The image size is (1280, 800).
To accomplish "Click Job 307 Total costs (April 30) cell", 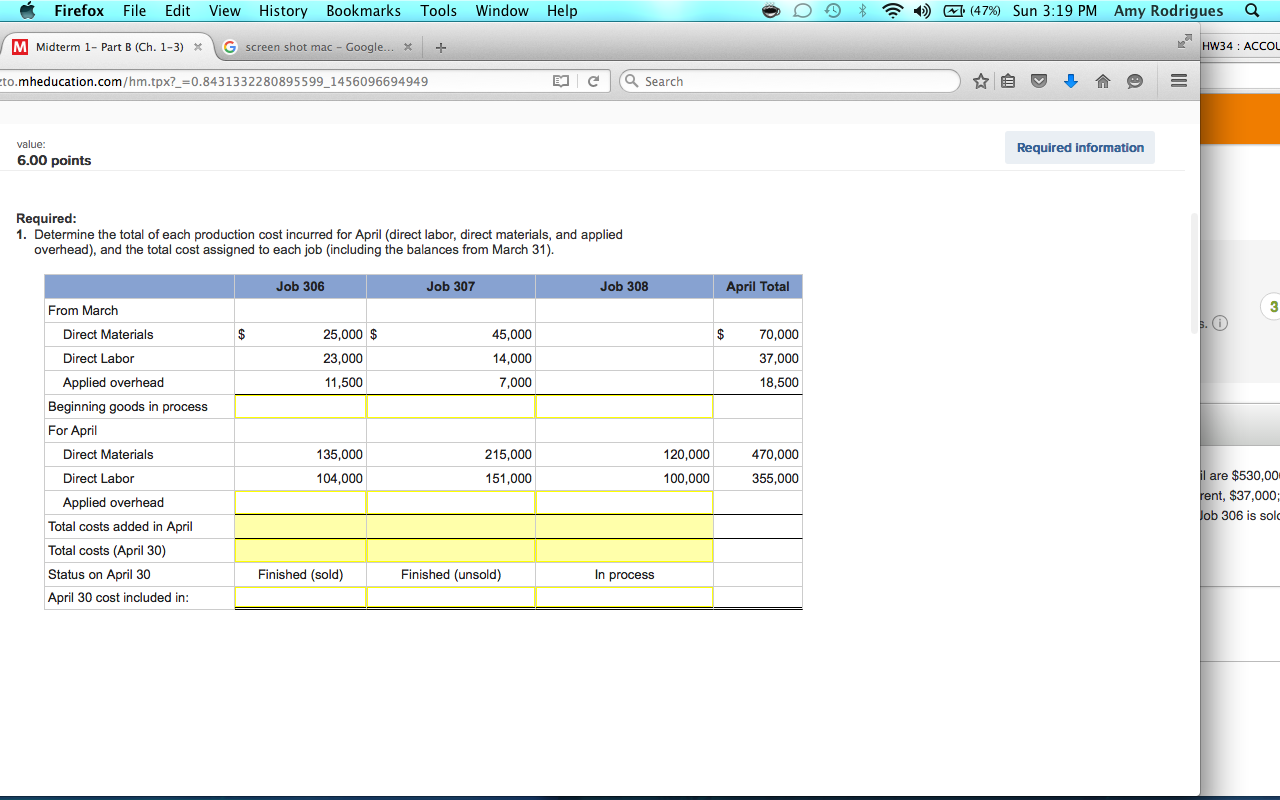I will (451, 550).
